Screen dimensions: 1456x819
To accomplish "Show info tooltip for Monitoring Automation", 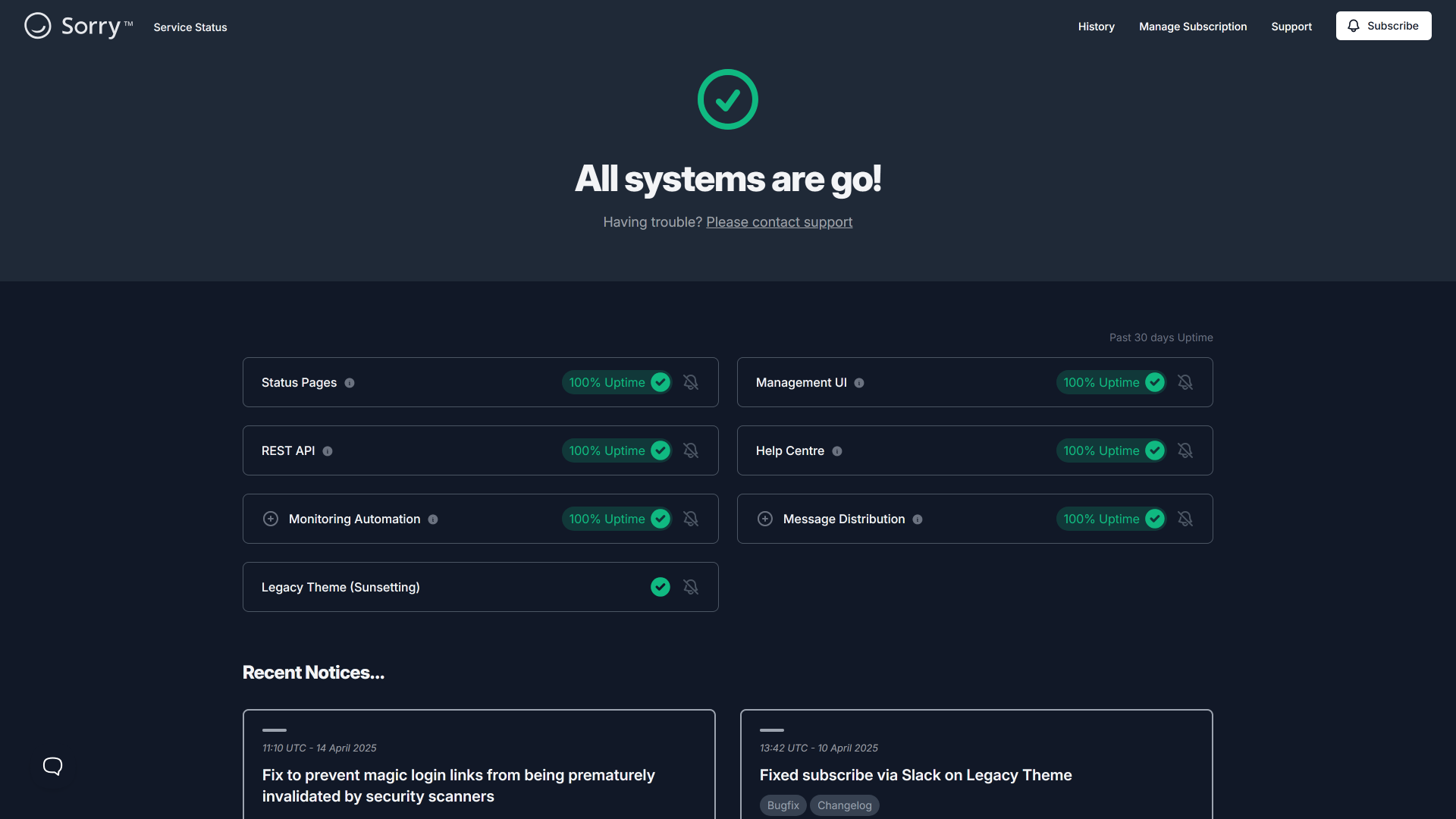I will tap(433, 519).
